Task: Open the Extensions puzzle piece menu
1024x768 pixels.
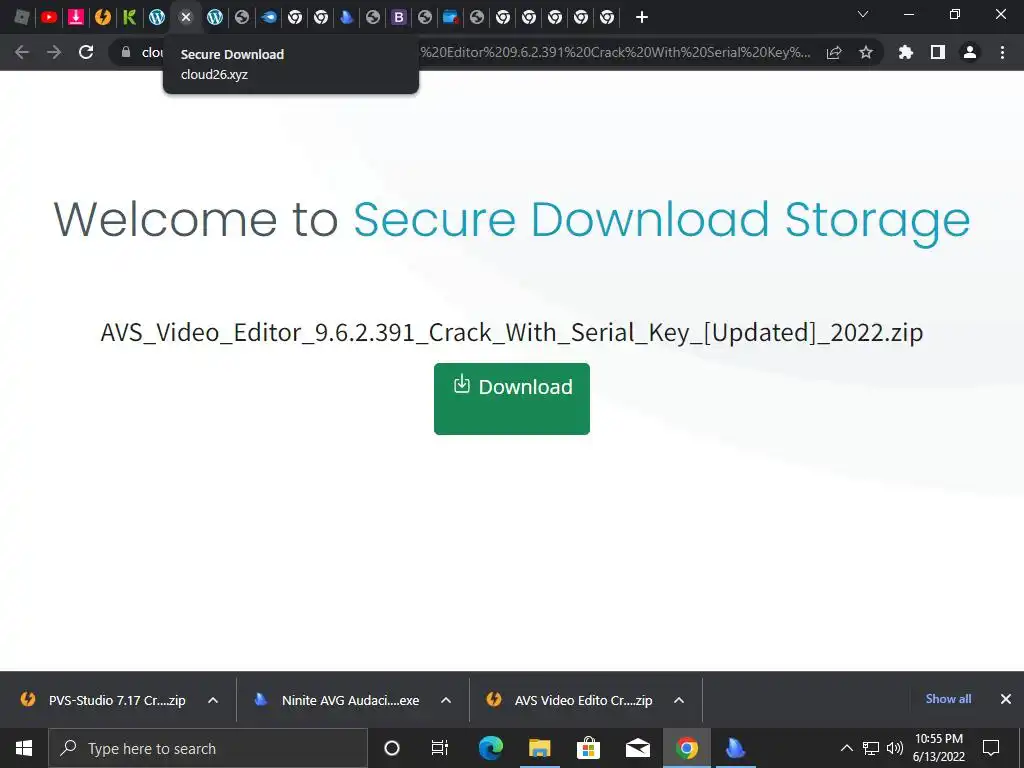Action: [906, 52]
